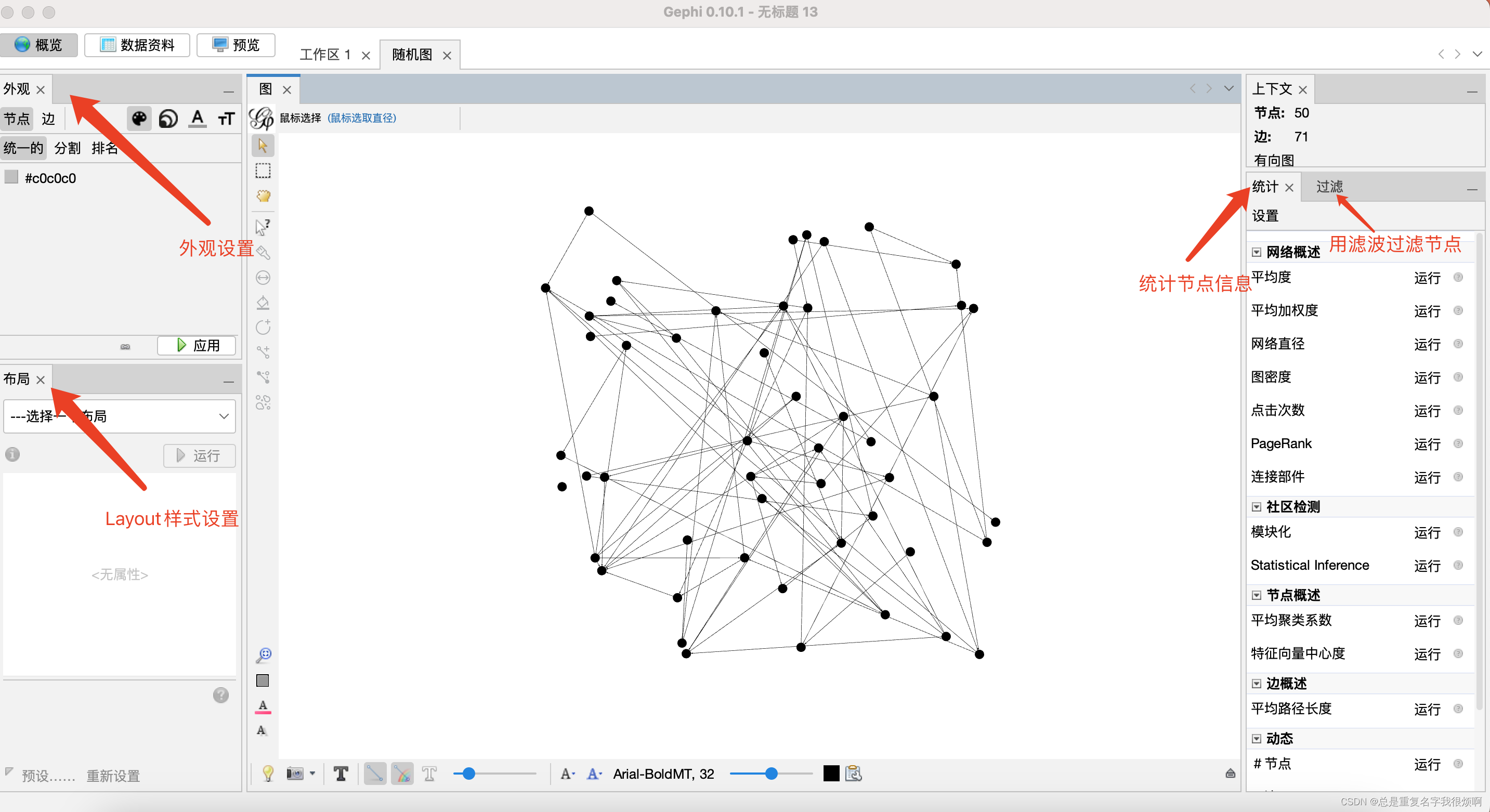Switch to the 过滤 tab
1490x812 pixels.
[x=1329, y=187]
